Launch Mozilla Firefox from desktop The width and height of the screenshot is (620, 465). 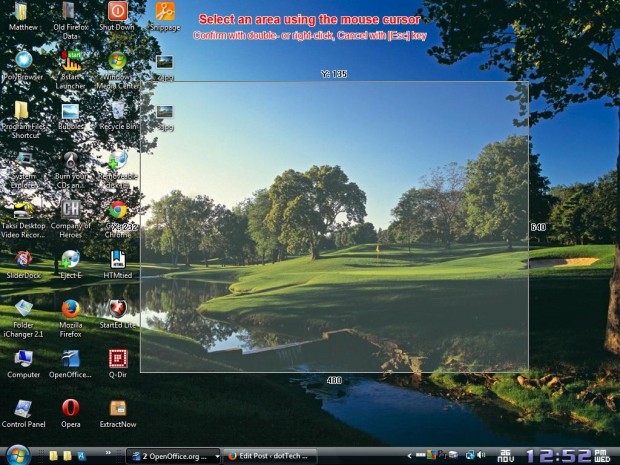point(70,309)
